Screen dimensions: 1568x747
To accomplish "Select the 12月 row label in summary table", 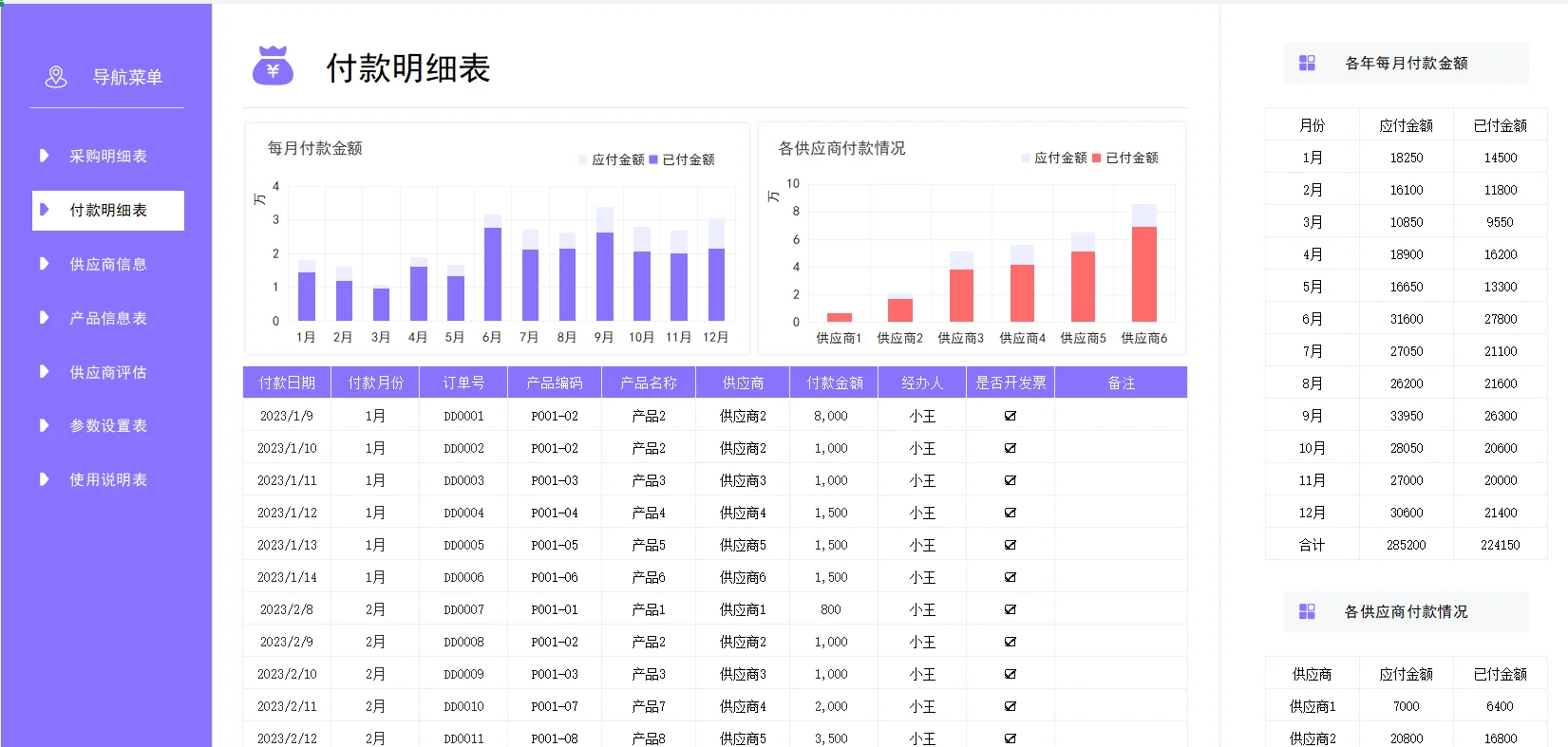I will (1312, 513).
